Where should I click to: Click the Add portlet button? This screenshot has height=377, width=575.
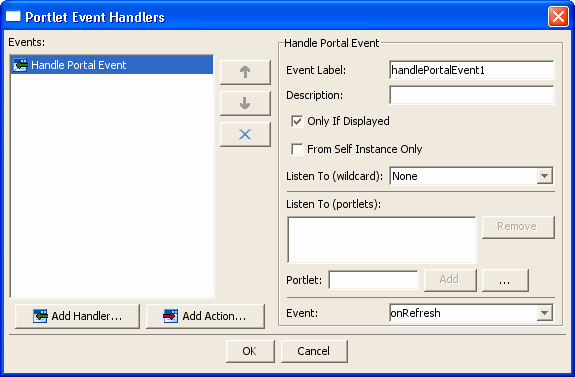coord(450,280)
